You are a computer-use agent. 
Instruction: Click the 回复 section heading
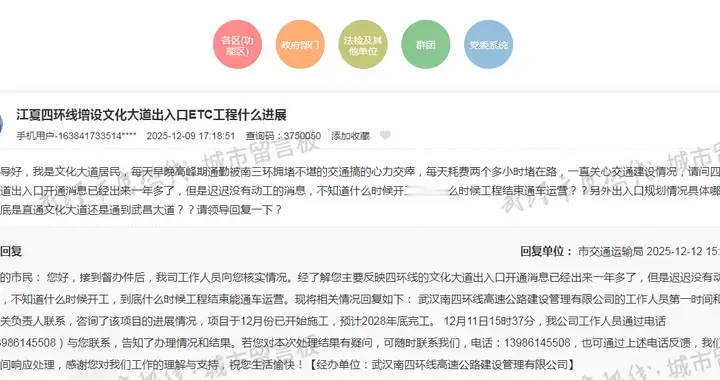pyautogui.click(x=11, y=251)
